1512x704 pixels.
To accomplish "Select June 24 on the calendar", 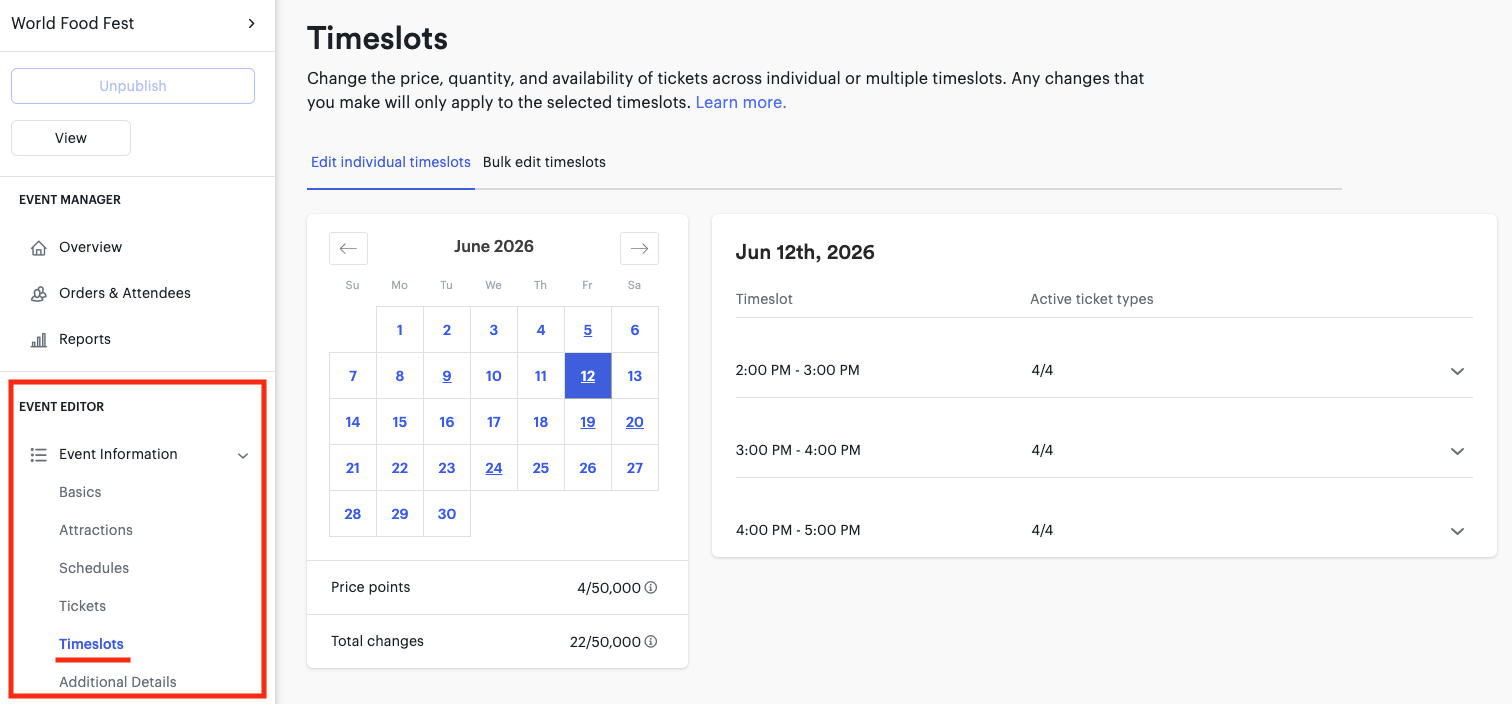I will tap(494, 468).
